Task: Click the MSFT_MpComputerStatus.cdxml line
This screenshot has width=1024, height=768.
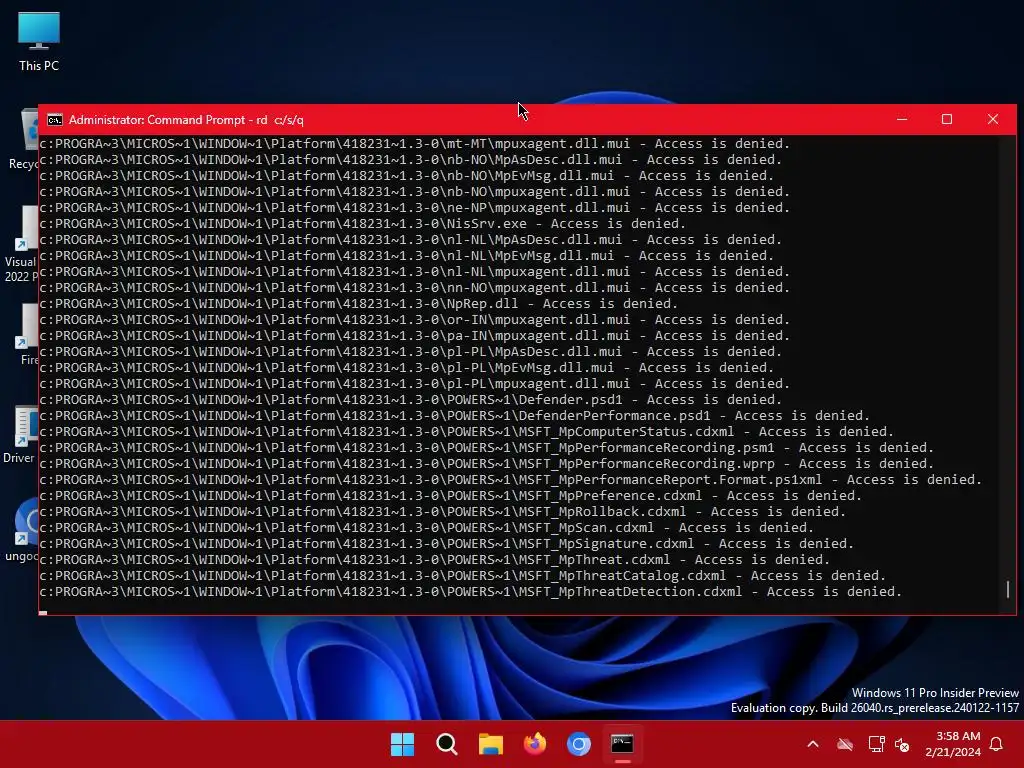Action: coord(466,432)
